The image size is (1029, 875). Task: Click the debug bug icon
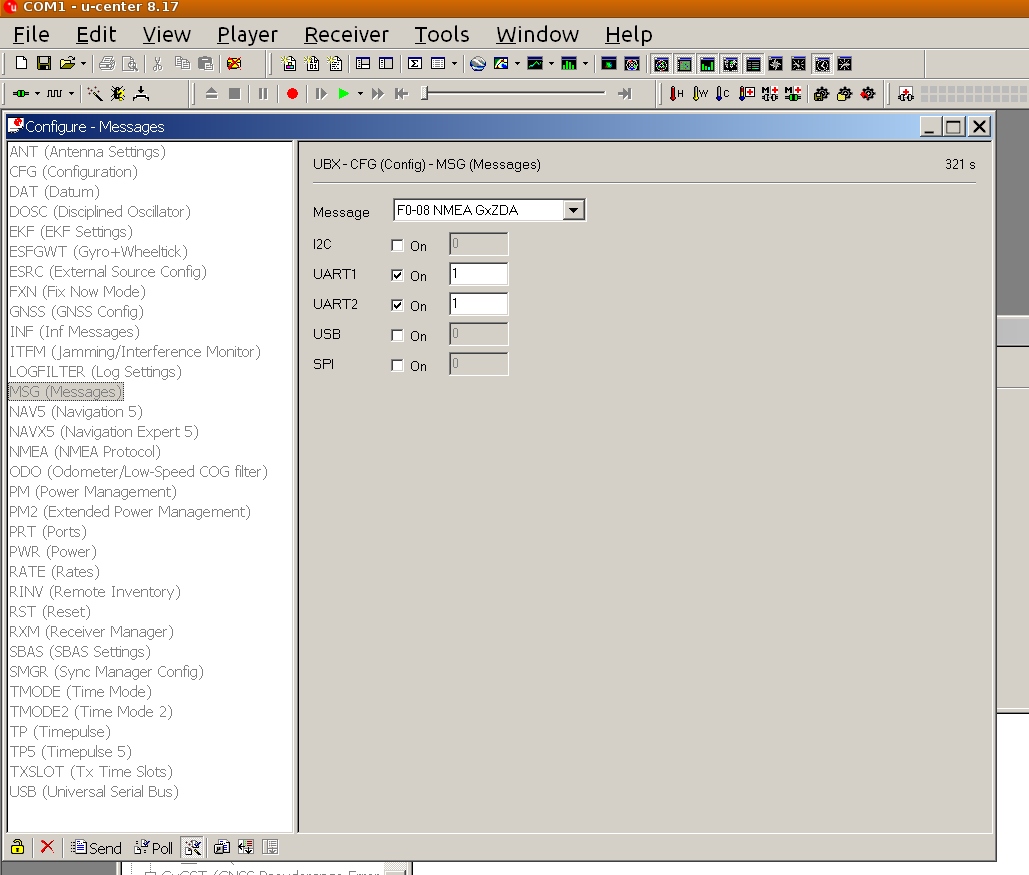pyautogui.click(x=118, y=94)
